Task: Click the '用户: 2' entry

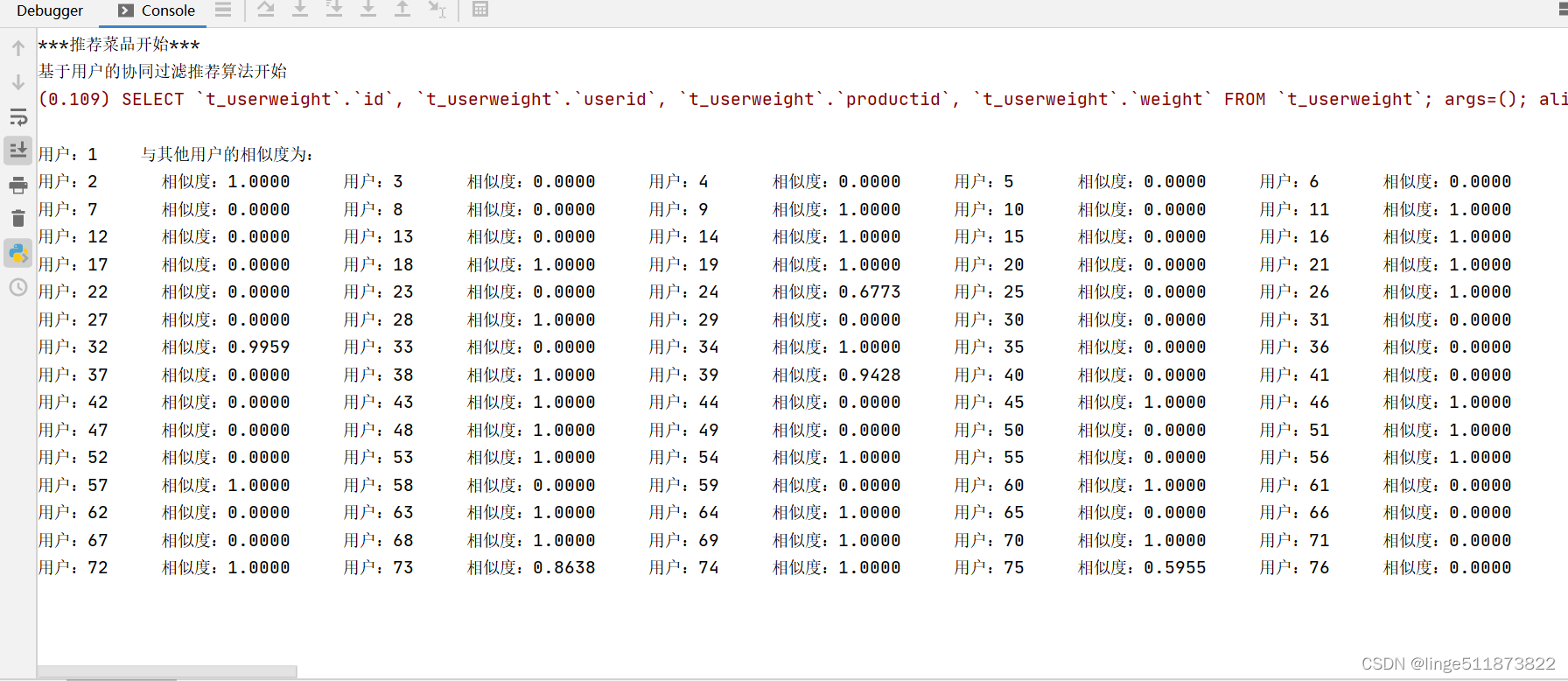Action: point(67,181)
